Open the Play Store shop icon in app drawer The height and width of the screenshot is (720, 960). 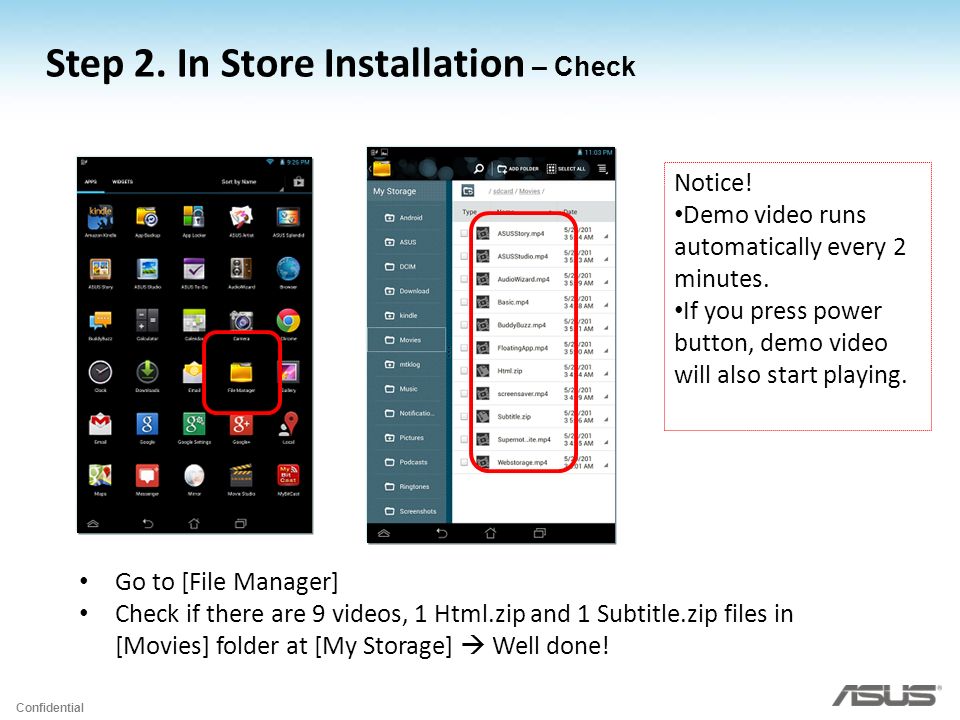[298, 182]
